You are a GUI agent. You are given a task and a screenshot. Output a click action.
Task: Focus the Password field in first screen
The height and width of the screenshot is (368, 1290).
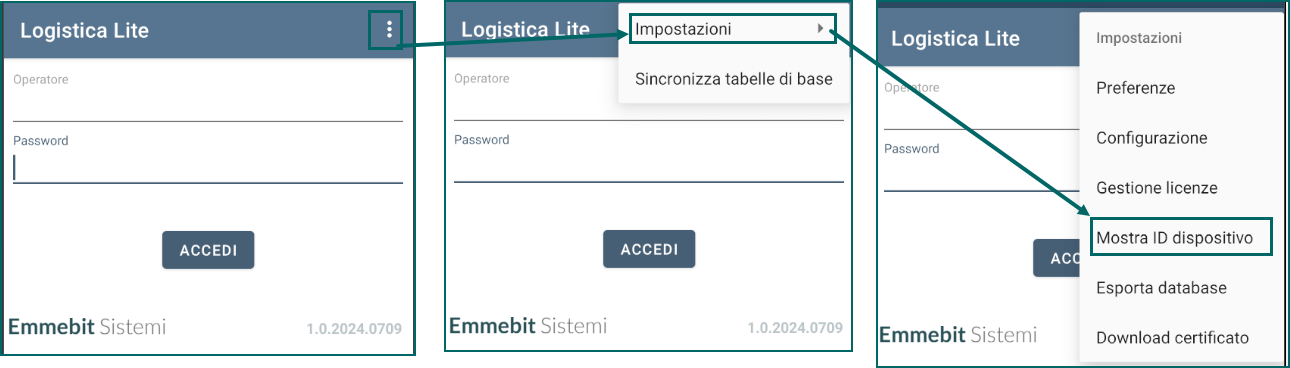pos(208,160)
